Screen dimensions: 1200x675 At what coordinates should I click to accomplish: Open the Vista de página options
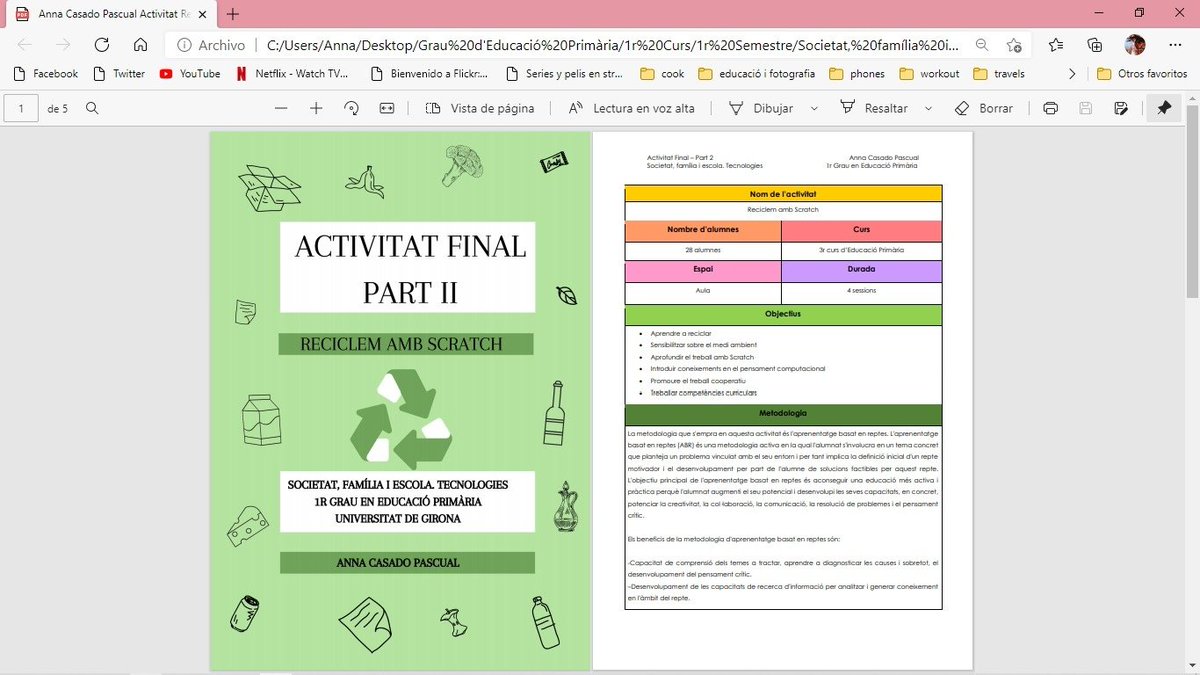pyautogui.click(x=479, y=108)
